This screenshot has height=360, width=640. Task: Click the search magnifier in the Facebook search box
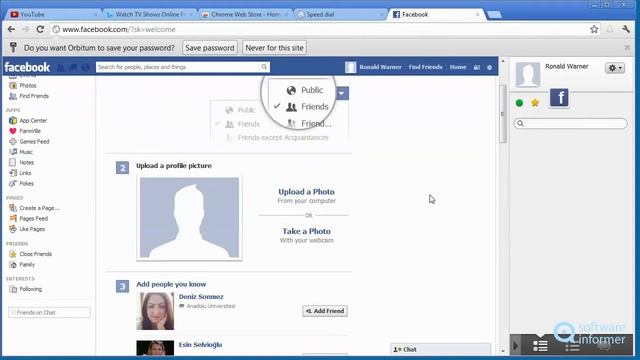(264, 67)
